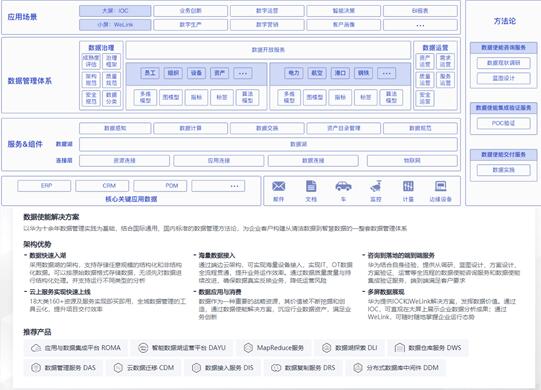Open the DWS data warehouse link
The width and height of the screenshot is (541, 390).
tap(428, 348)
